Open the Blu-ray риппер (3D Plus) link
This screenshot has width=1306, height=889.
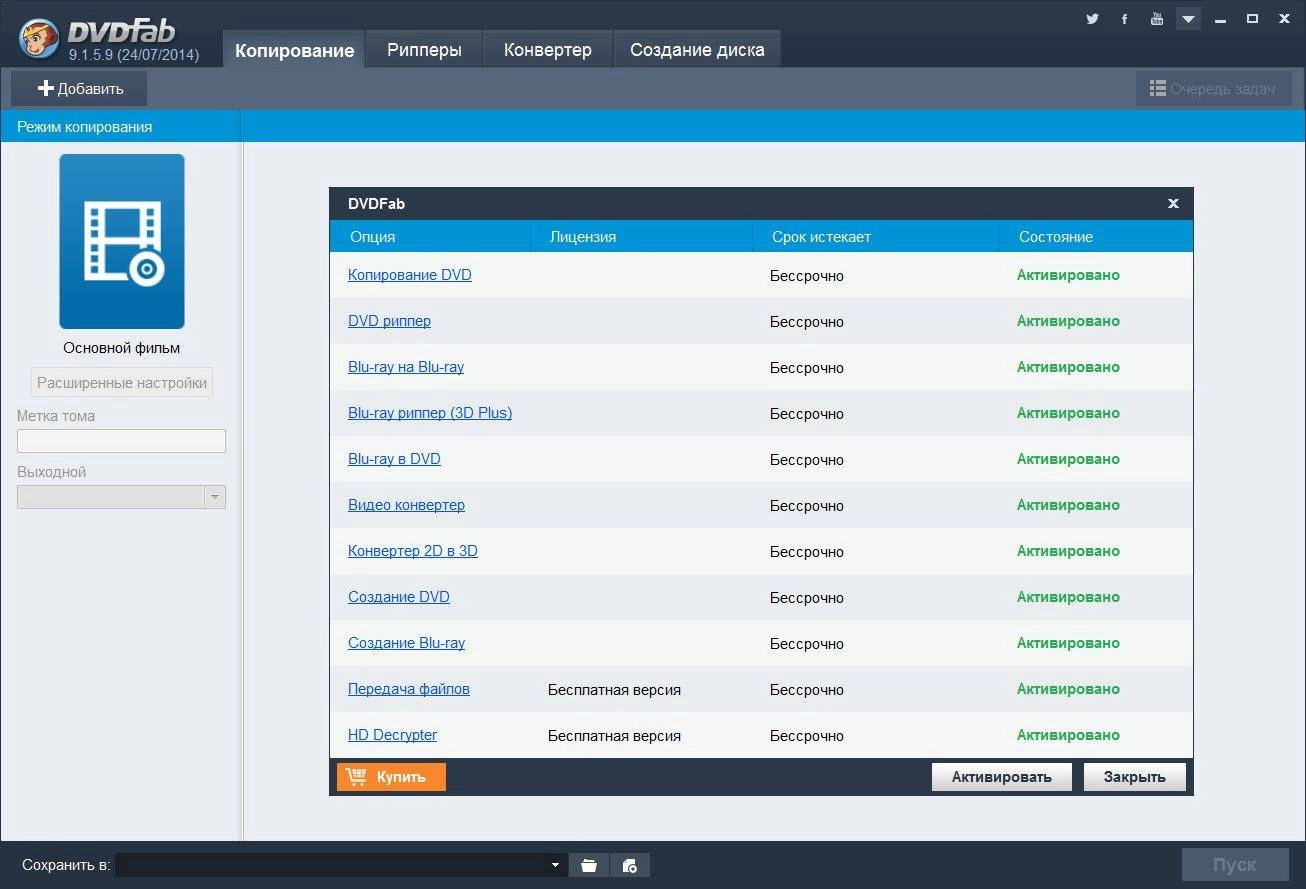click(x=430, y=413)
